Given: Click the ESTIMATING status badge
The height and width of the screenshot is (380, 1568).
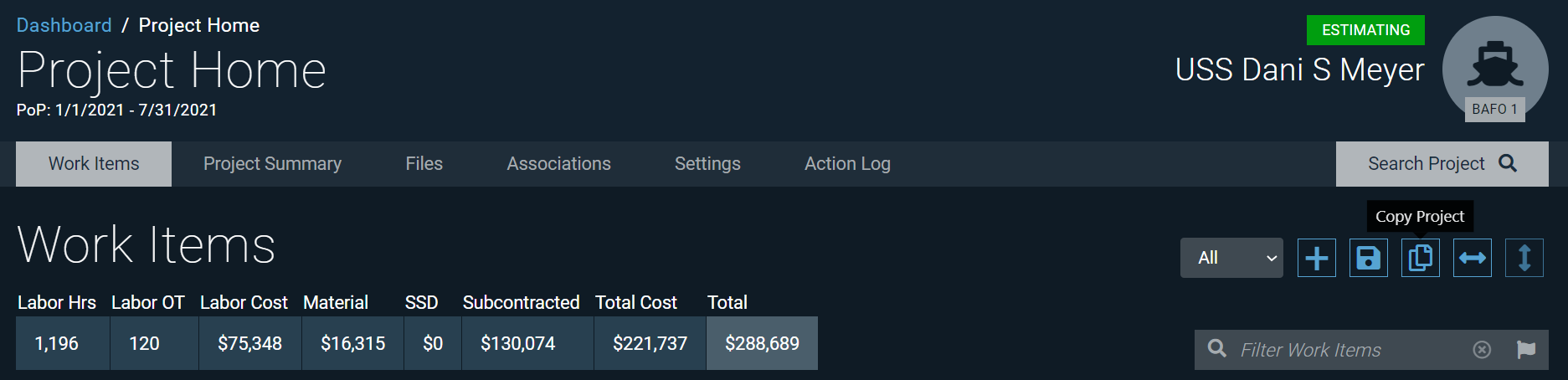Looking at the screenshot, I should pyautogui.click(x=1365, y=30).
